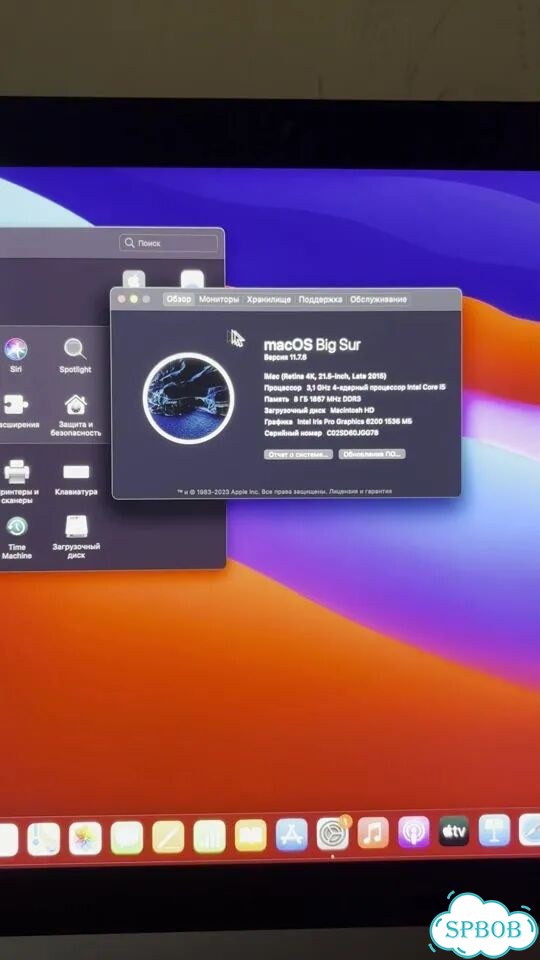Close the About This Mac window
540x960 pixels.
(121, 299)
